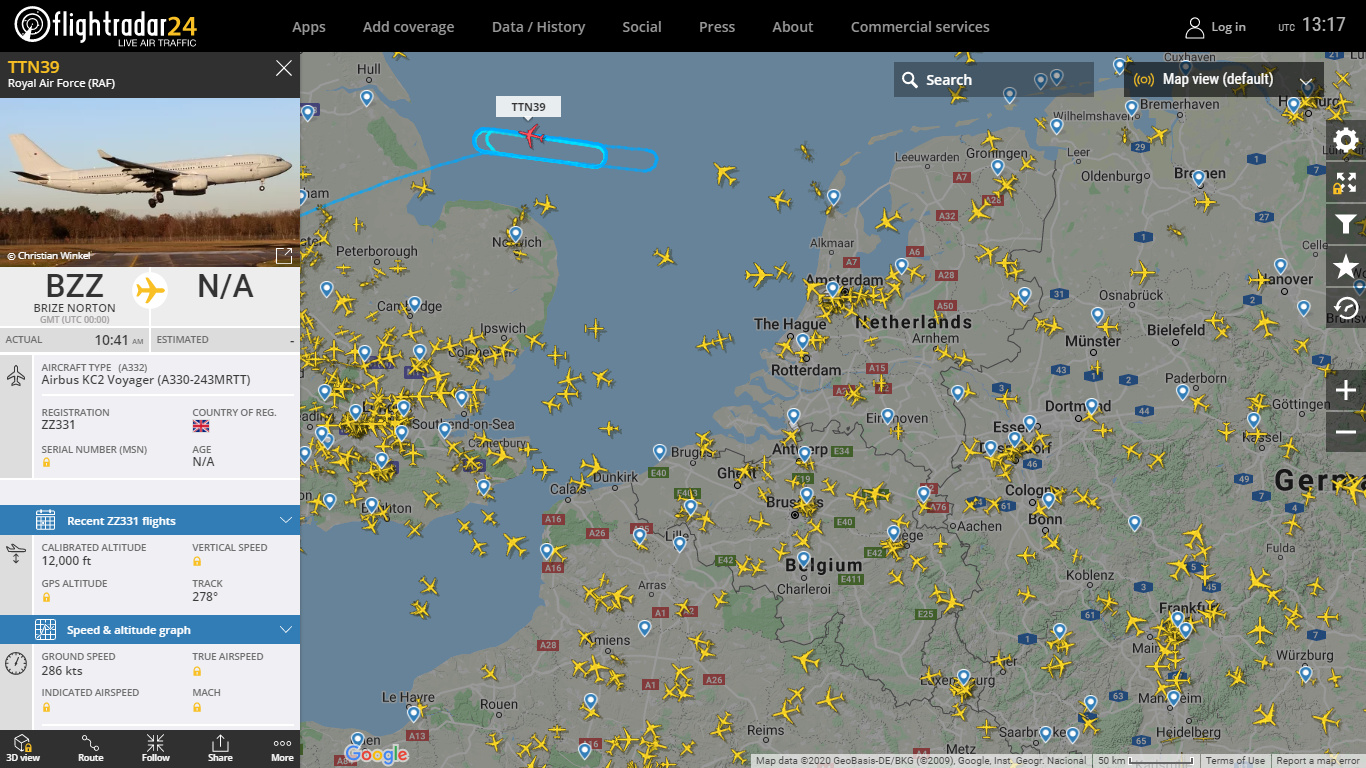
Task: Open the playback history clock icon
Action: pyautogui.click(x=1346, y=308)
